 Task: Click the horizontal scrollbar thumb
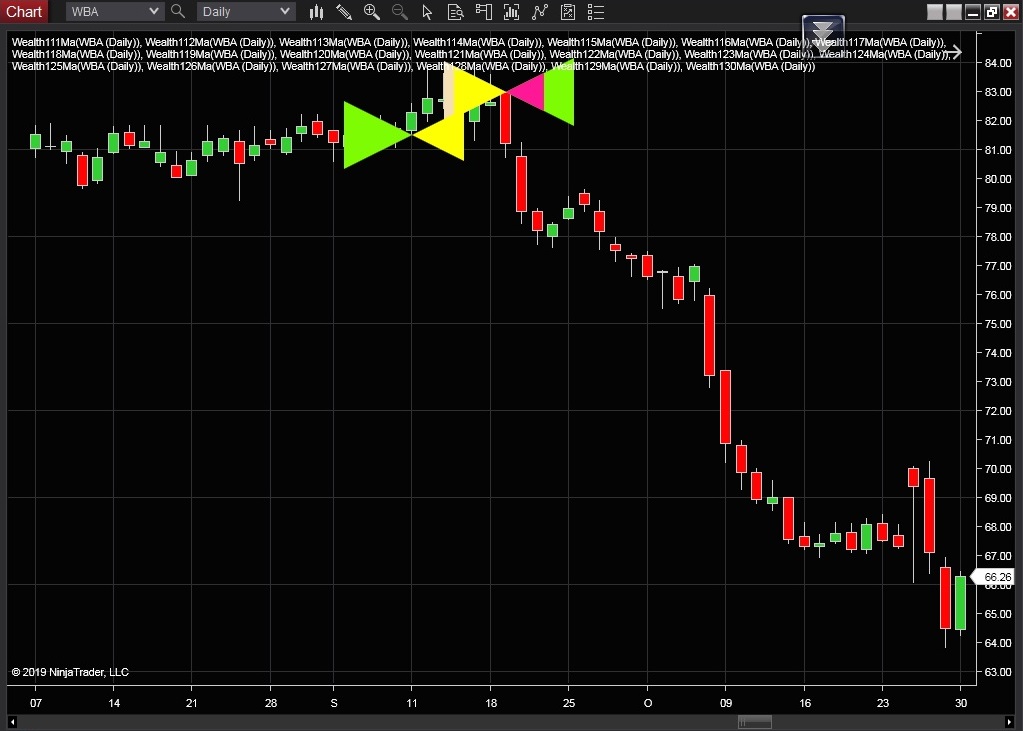pos(754,722)
